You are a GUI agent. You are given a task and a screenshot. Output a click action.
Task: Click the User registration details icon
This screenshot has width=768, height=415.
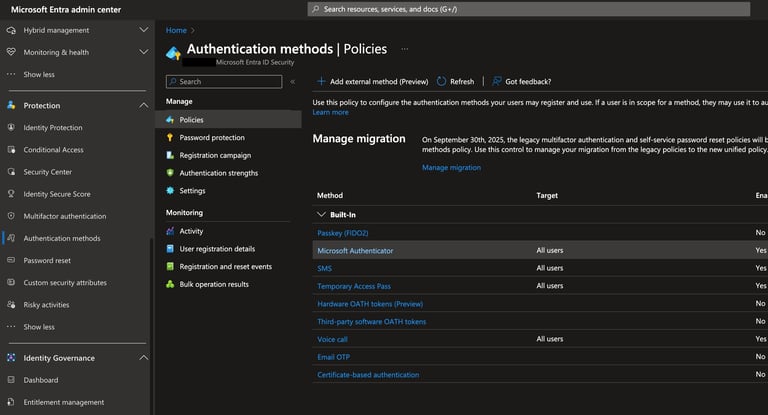[x=170, y=248]
